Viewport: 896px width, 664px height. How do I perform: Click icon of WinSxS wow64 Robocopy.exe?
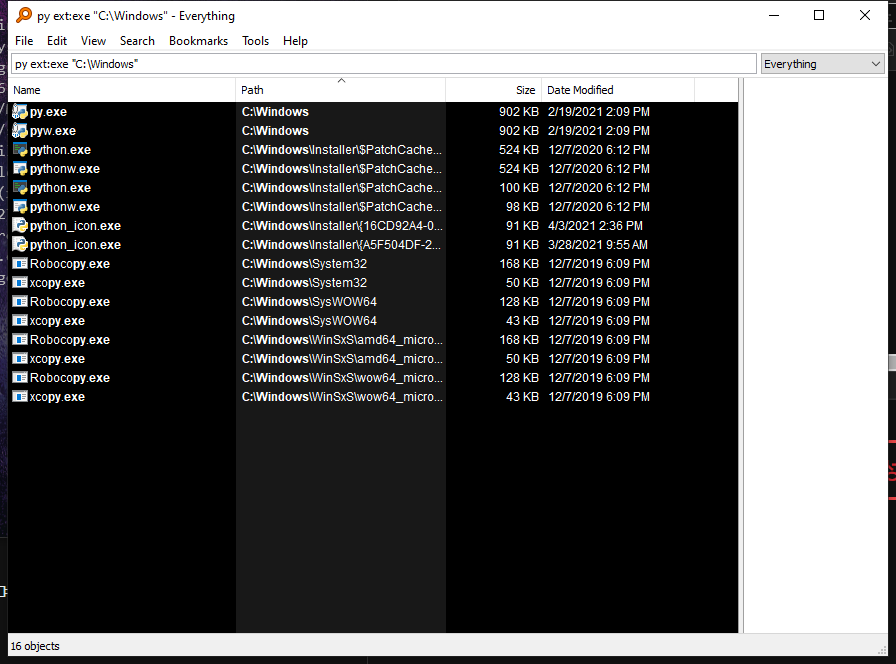20,377
